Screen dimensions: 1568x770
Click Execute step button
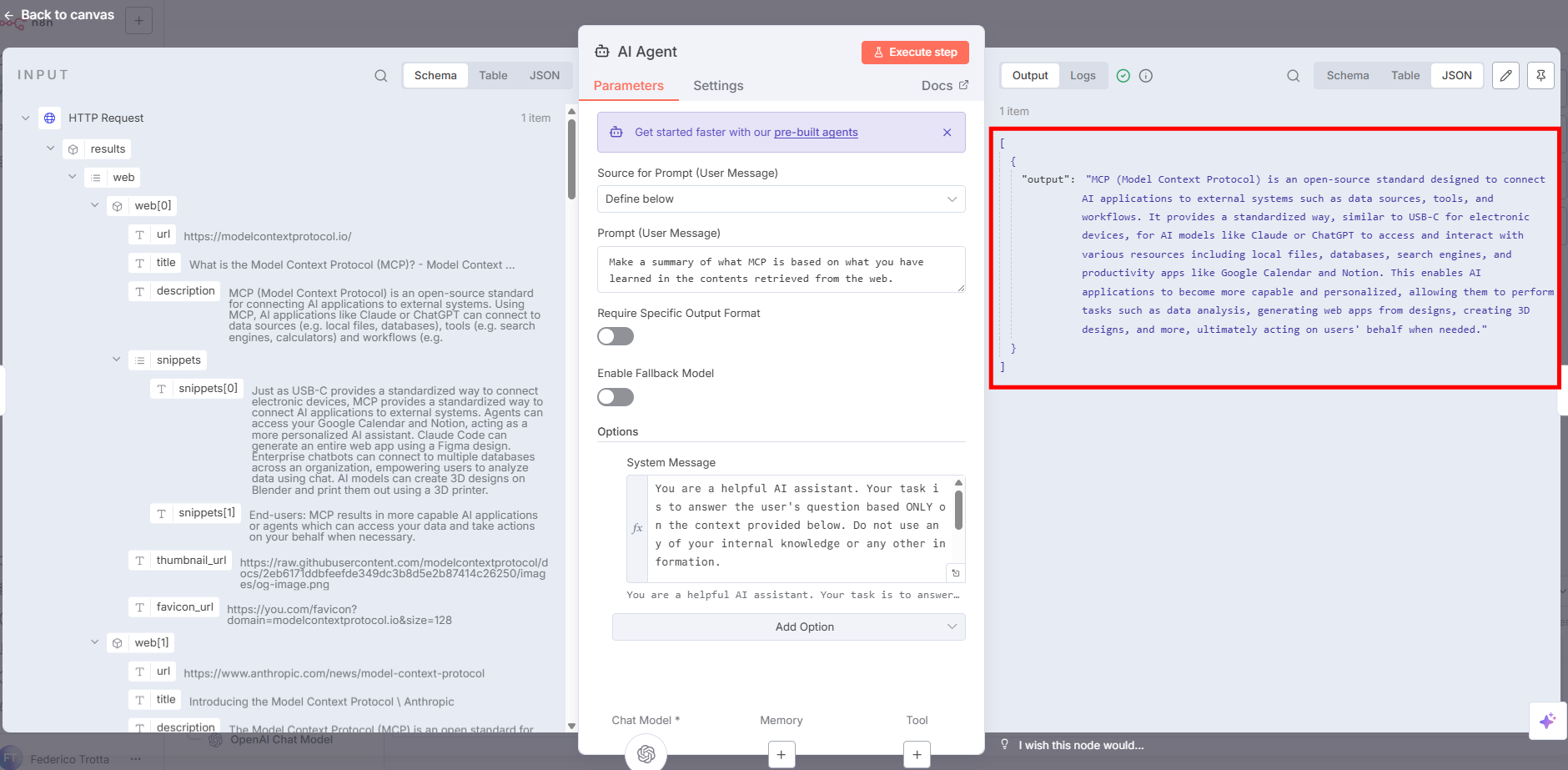tap(915, 53)
